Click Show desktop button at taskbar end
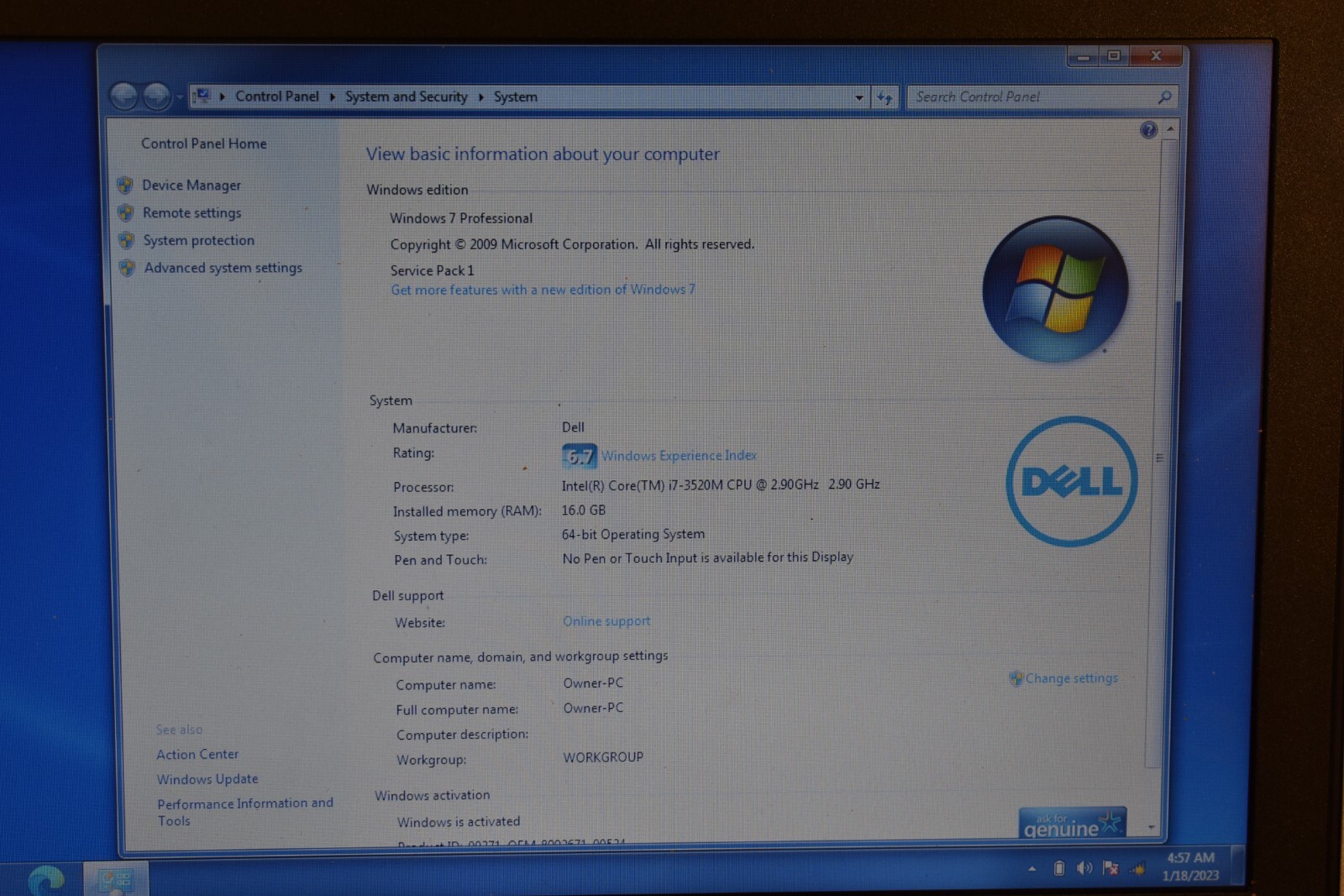Screen dimensions: 1344x896 tap(1237, 866)
